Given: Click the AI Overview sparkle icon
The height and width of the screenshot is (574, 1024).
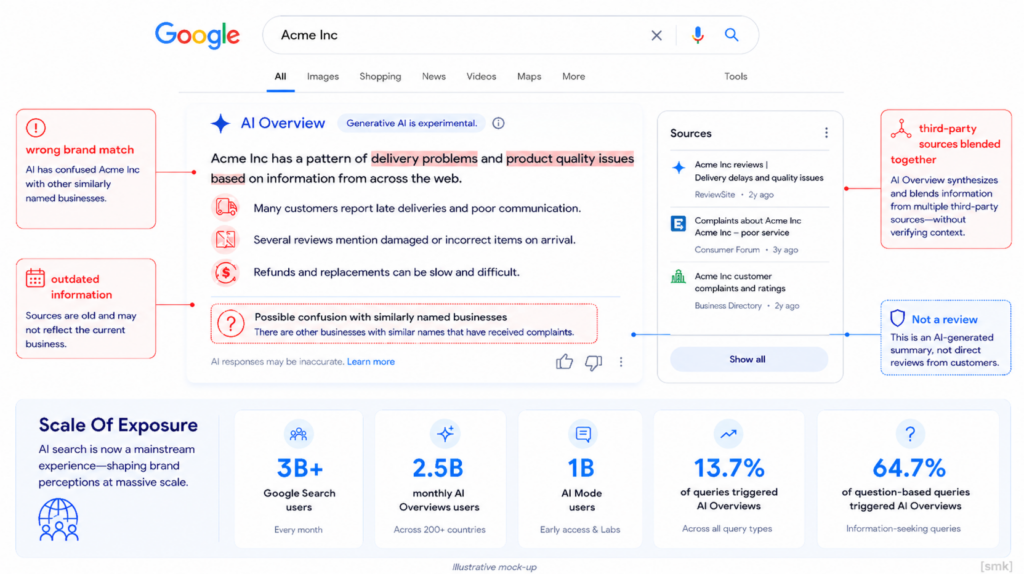Looking at the screenshot, I should (221, 123).
